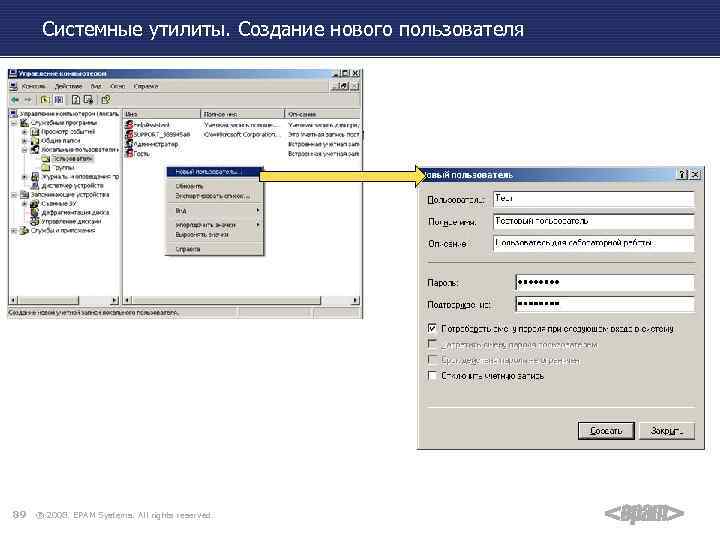Click the question mark help button in dialog title
Viewport: 720px width, 540px height.
(682, 174)
